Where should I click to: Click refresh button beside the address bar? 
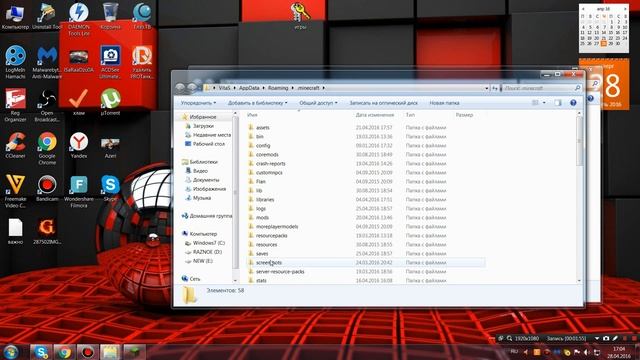point(495,88)
